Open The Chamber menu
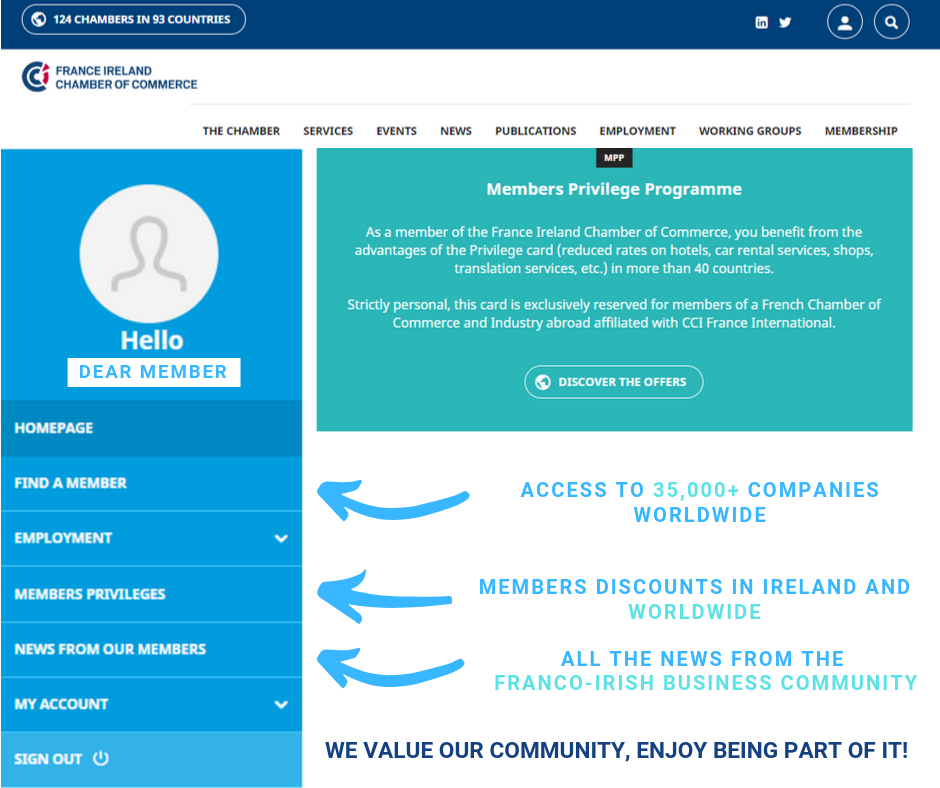Screen dimensions: 940x788 [241, 131]
